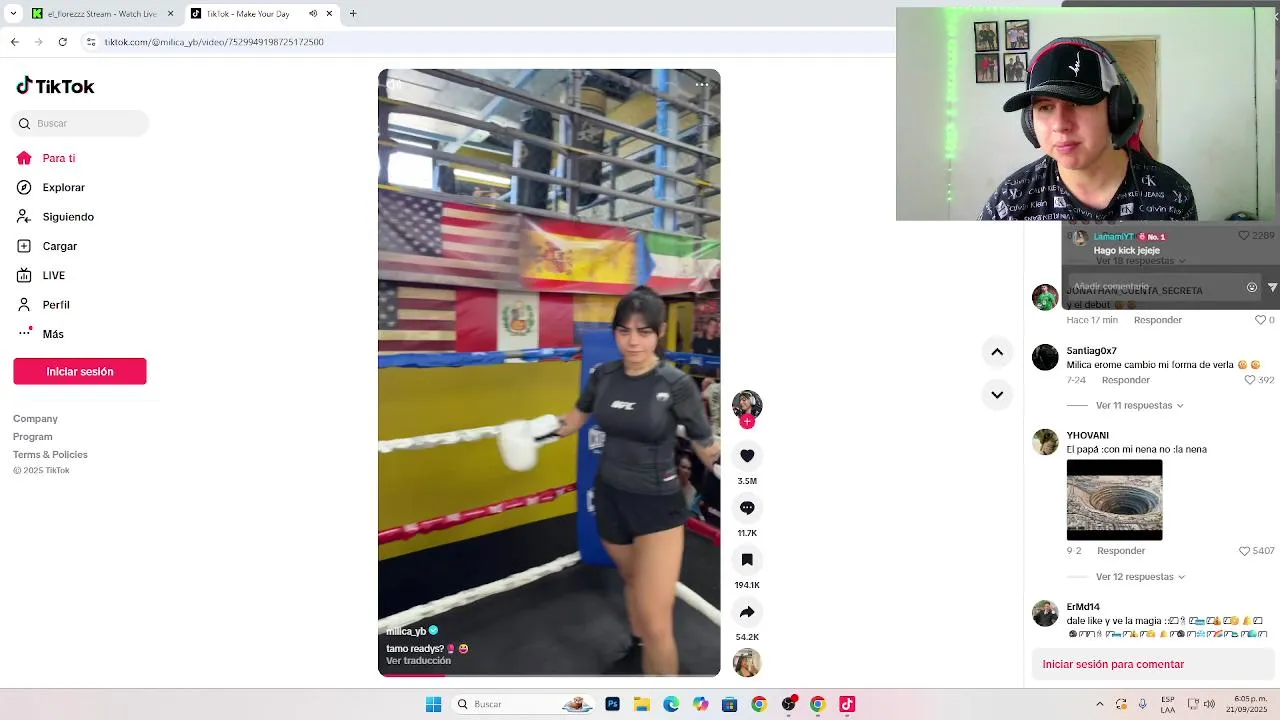This screenshot has height=720, width=1280.
Task: Expand 12 replies under YHOVANI's comment
Action: click(1139, 577)
